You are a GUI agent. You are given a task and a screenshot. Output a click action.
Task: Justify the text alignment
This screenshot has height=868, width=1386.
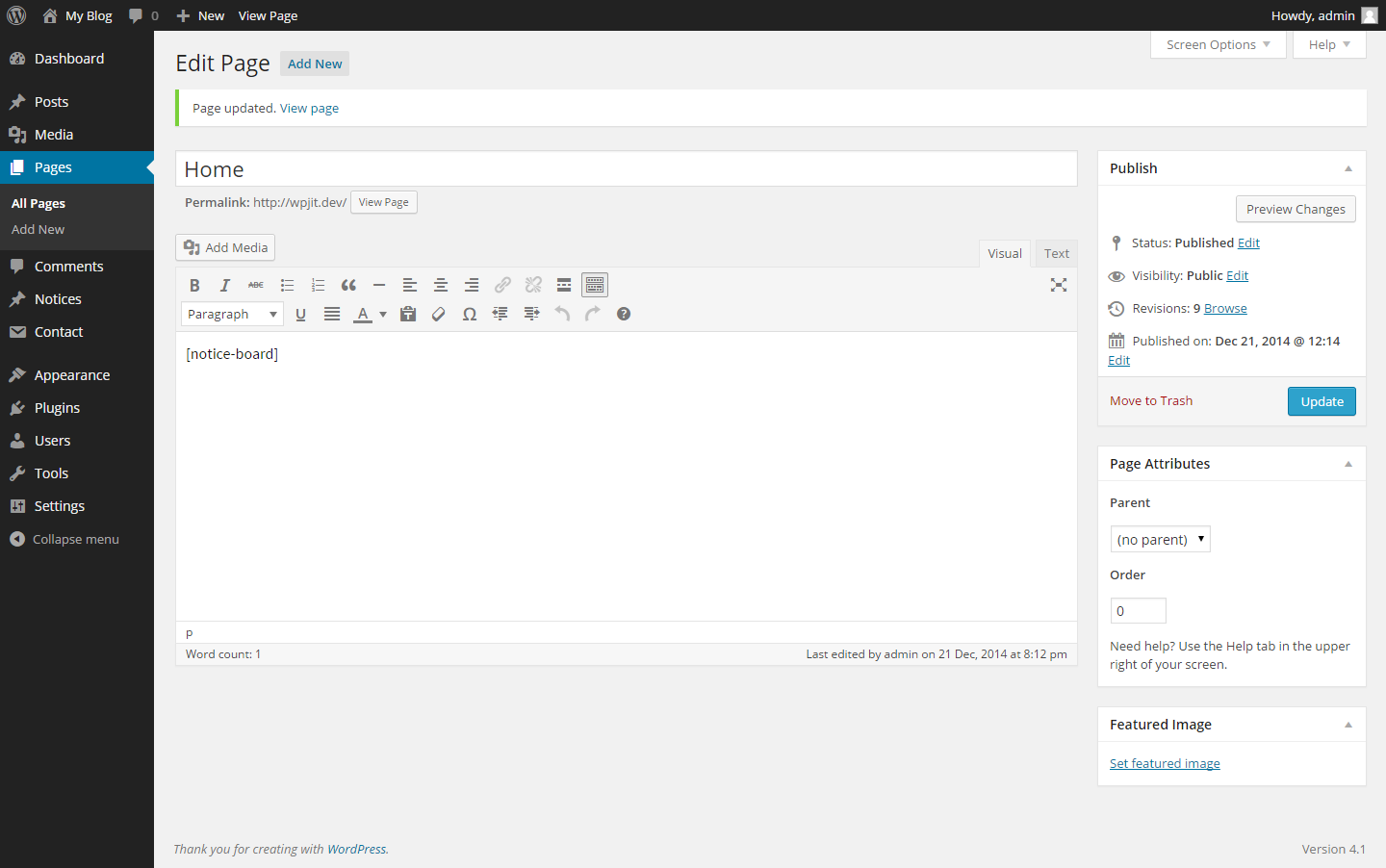coord(332,314)
